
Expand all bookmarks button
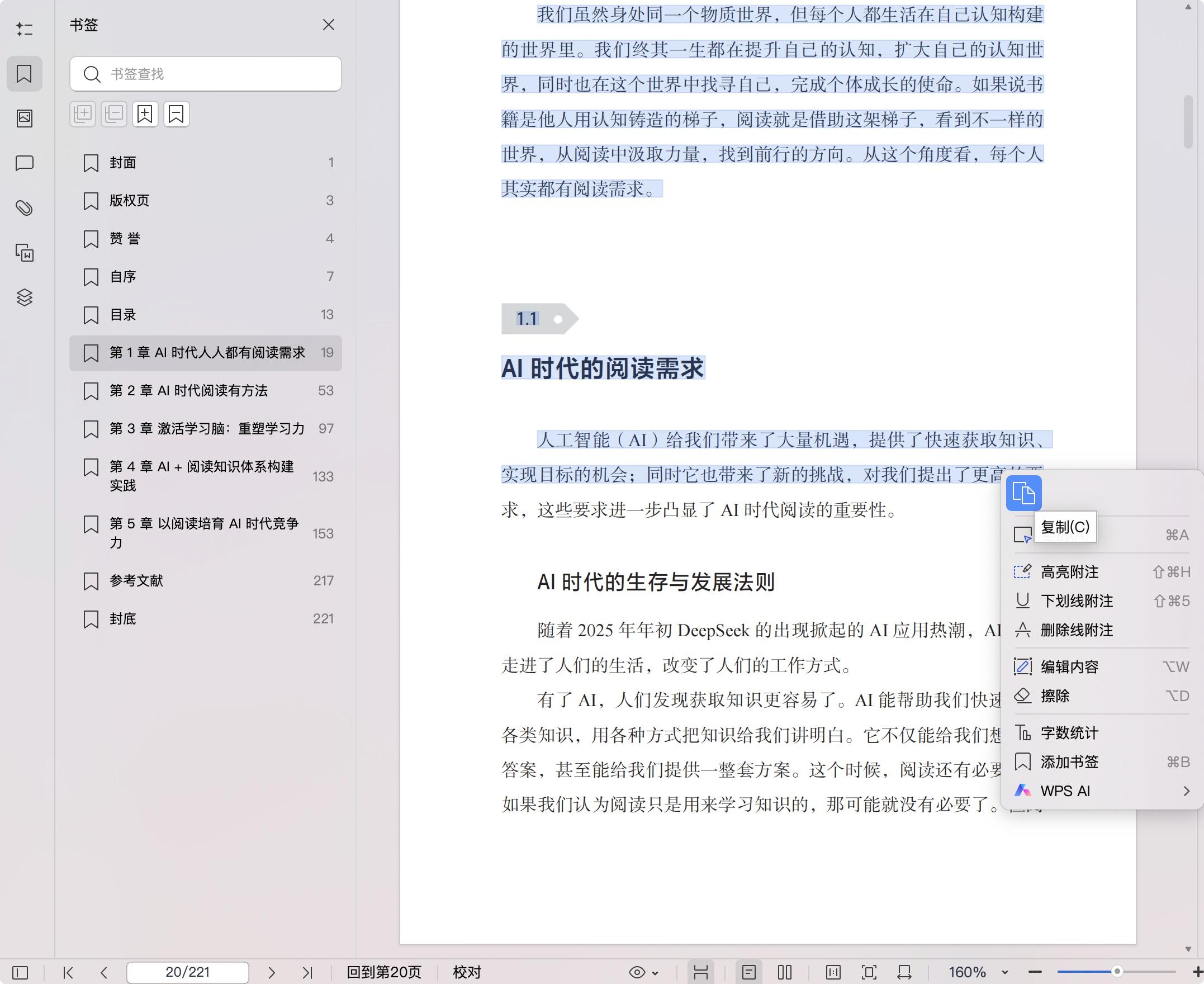click(83, 114)
